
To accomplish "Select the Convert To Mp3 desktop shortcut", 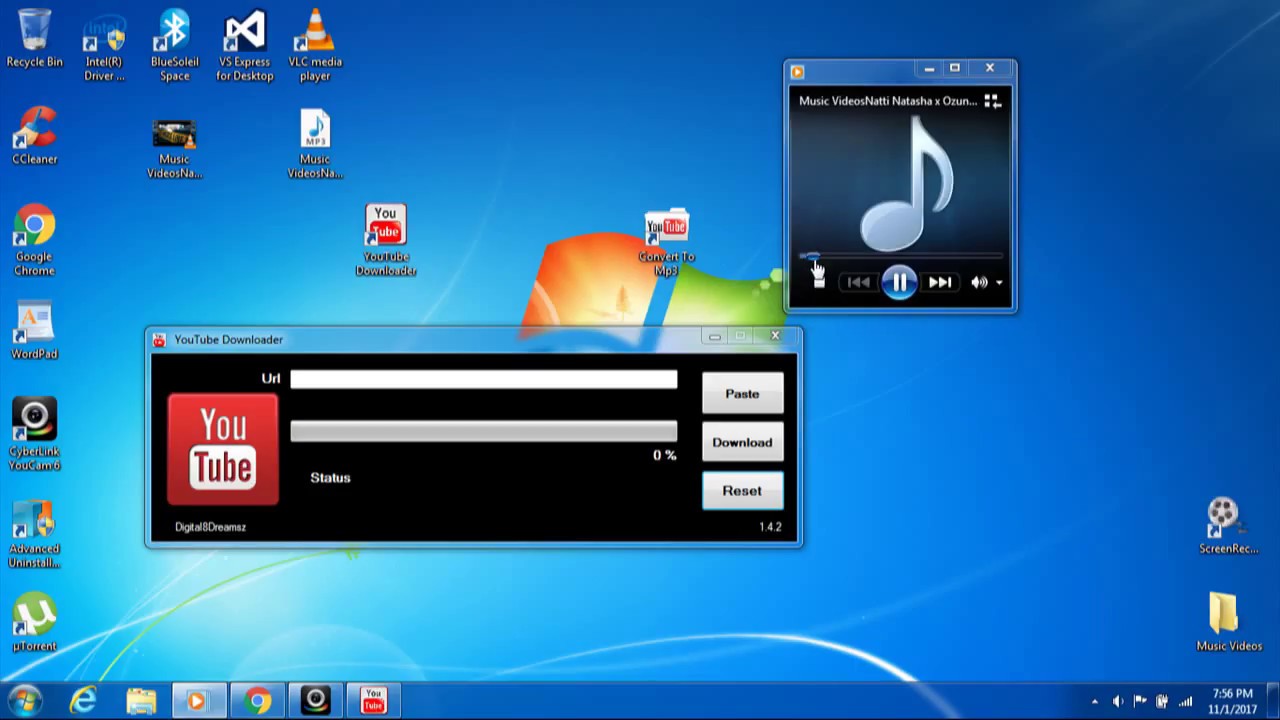I will pos(666,242).
